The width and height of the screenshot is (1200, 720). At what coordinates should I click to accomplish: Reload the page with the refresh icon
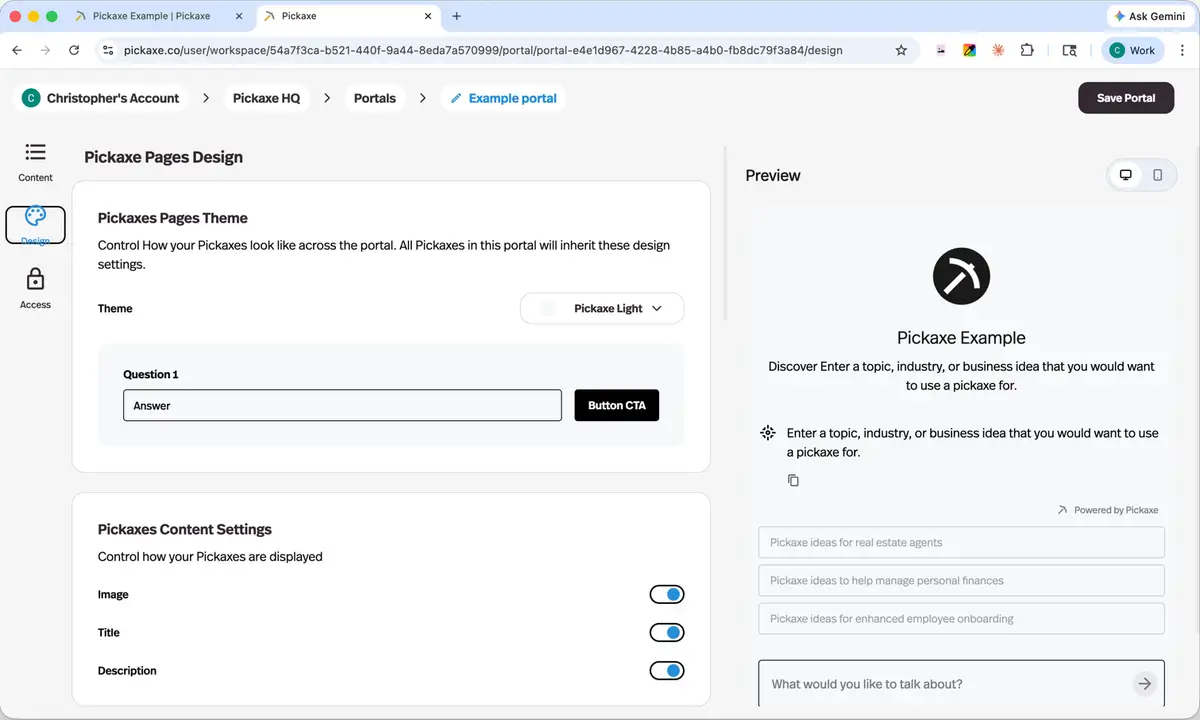[74, 50]
